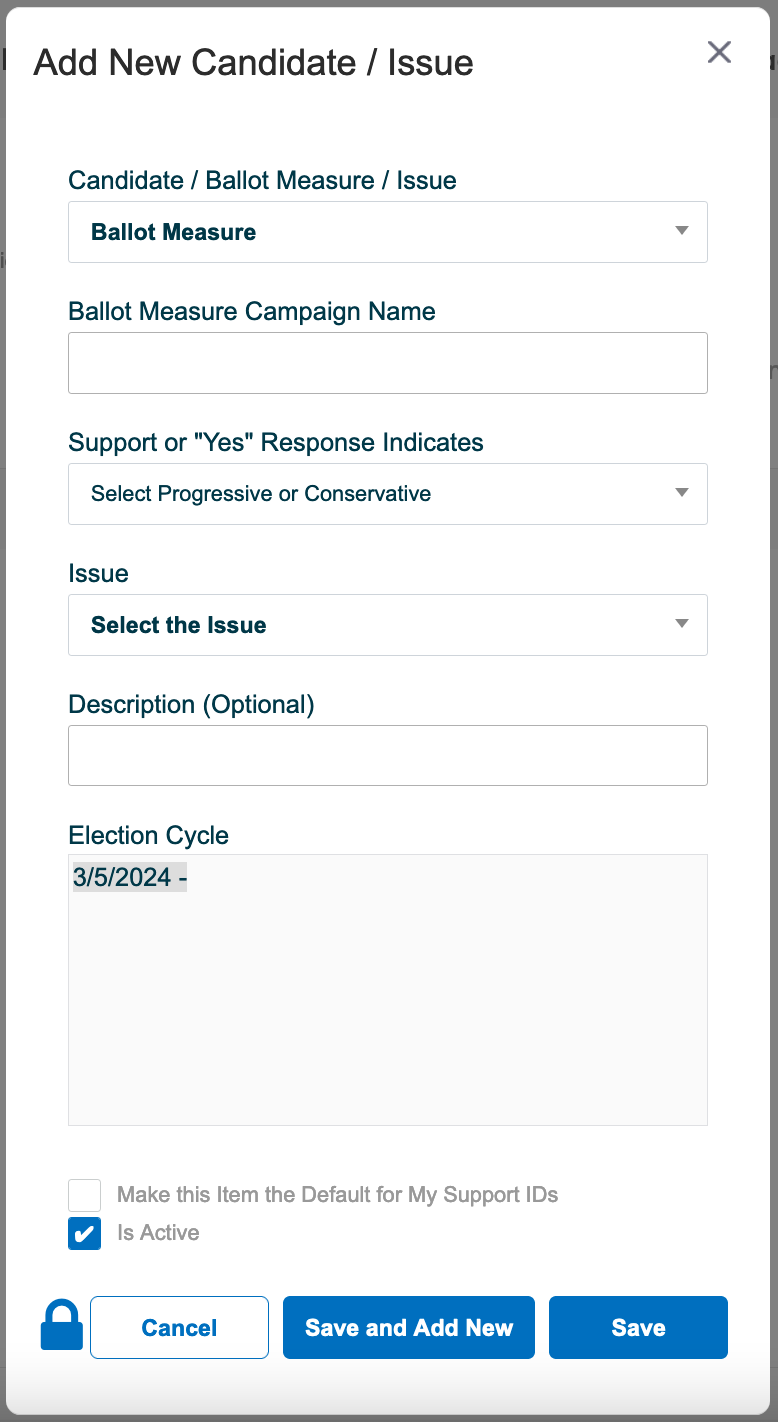This screenshot has width=778, height=1422.
Task: Click into the Description (Optional) field
Action: point(388,755)
